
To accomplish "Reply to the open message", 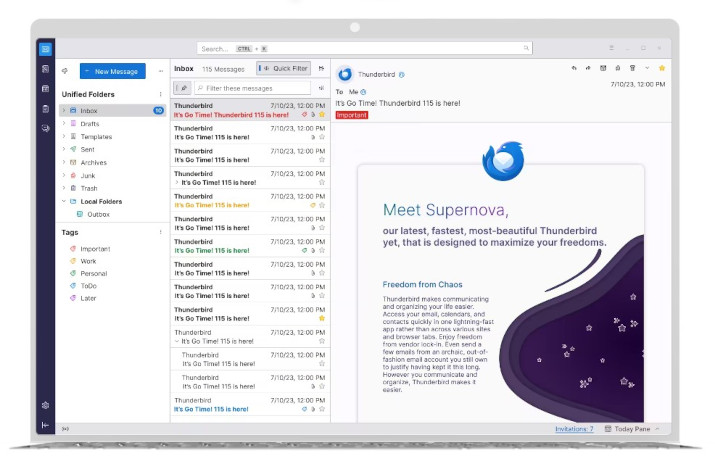I will click(574, 68).
